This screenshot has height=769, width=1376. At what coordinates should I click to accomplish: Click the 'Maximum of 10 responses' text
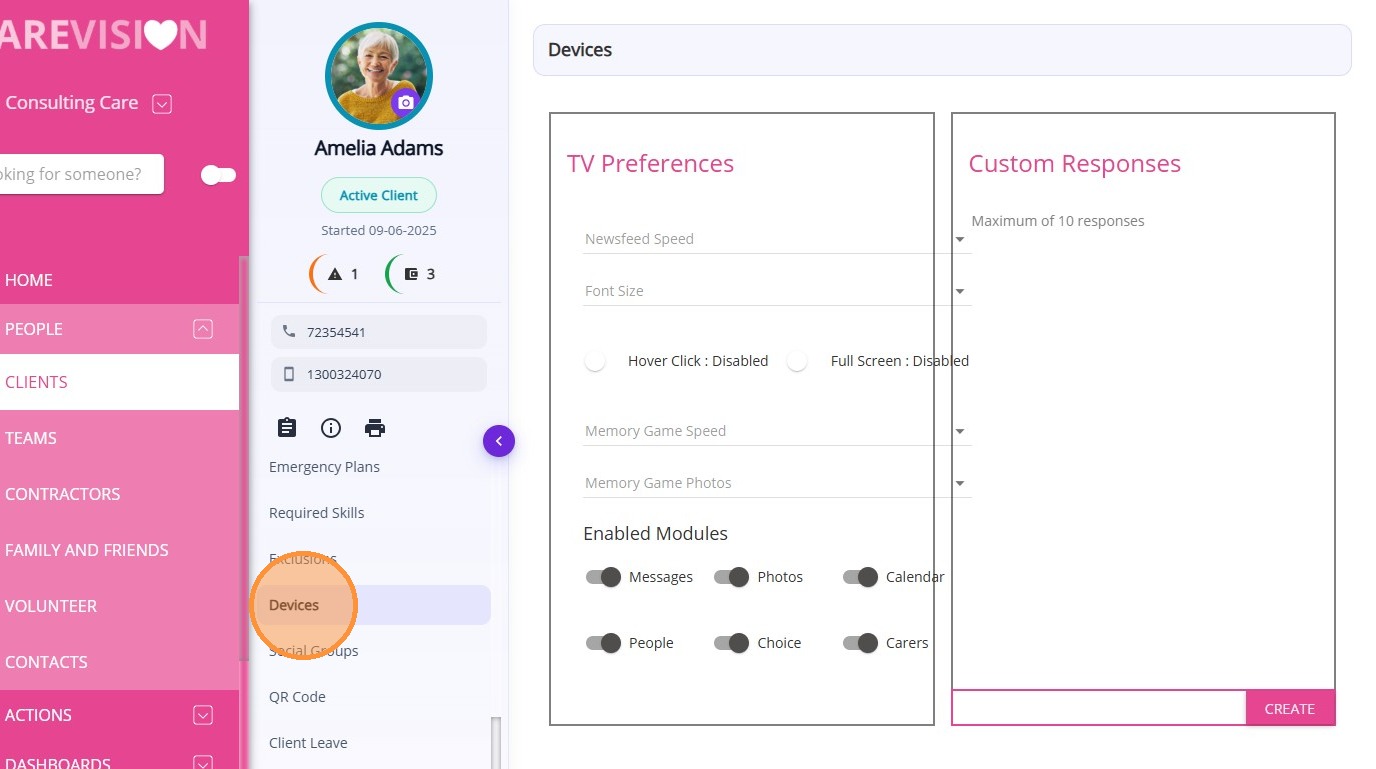coord(1058,221)
